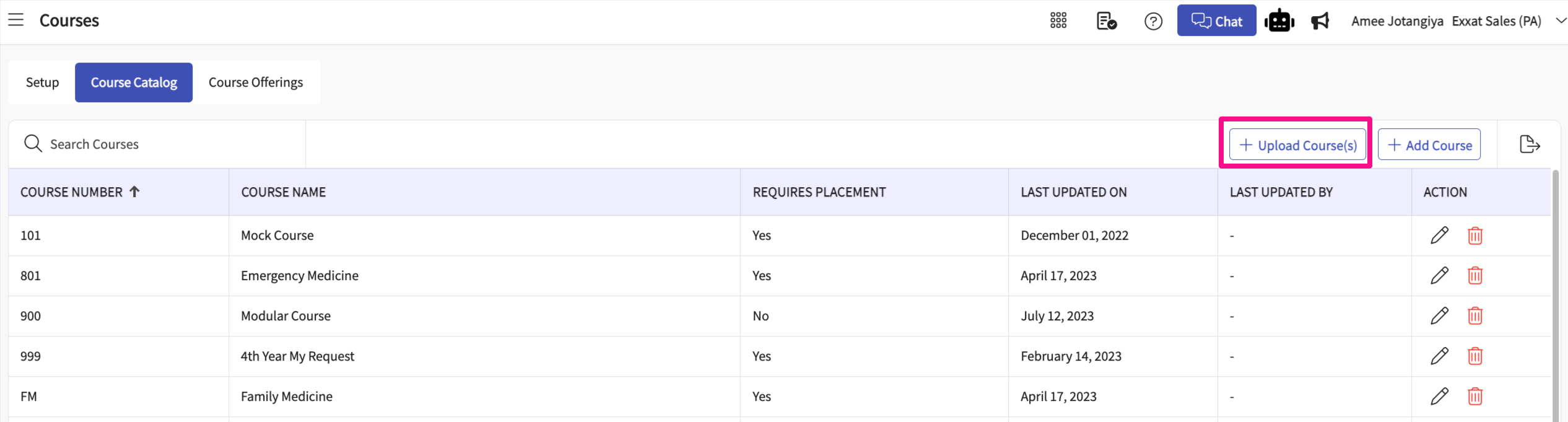Sort by Last Updated On column
The image size is (1568, 422).
coord(1073,192)
